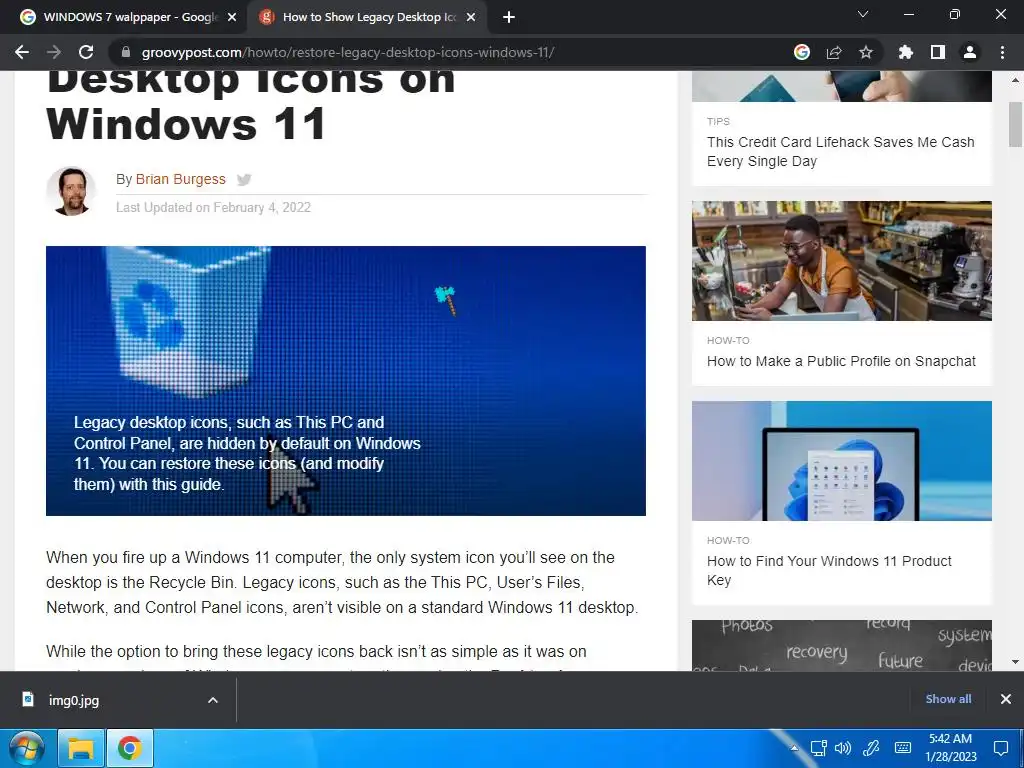Open the network status tray icon
This screenshot has width=1024, height=768.
point(818,748)
